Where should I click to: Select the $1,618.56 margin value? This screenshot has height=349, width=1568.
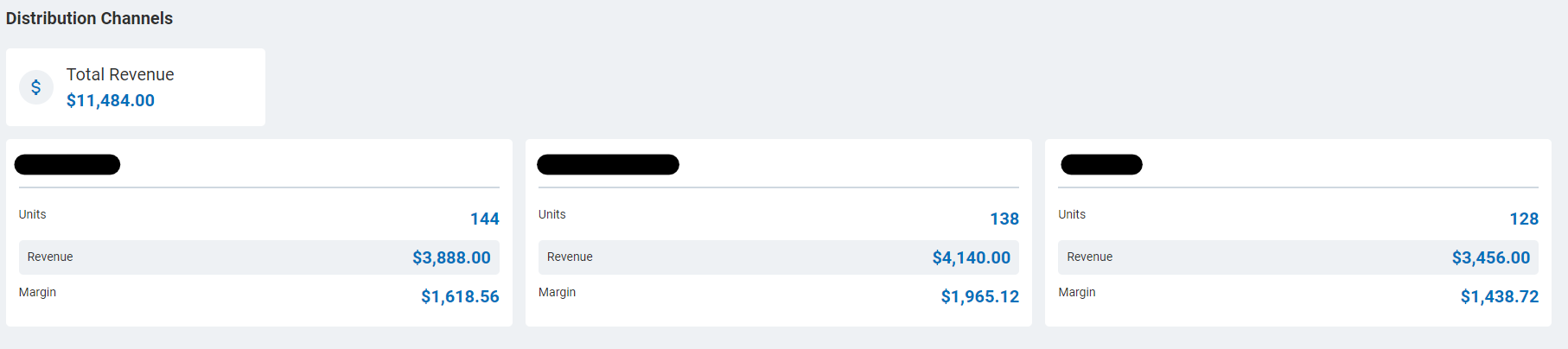click(x=460, y=296)
